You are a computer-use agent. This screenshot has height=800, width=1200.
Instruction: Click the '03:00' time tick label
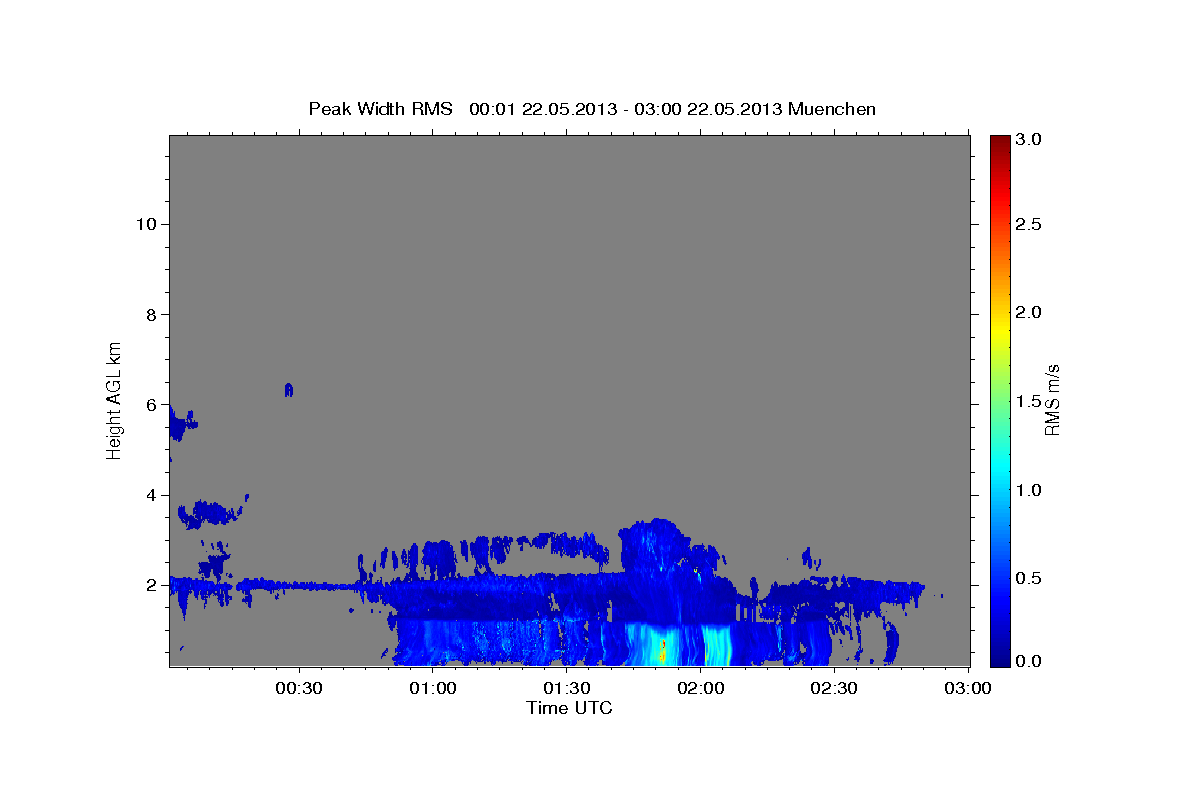968,688
